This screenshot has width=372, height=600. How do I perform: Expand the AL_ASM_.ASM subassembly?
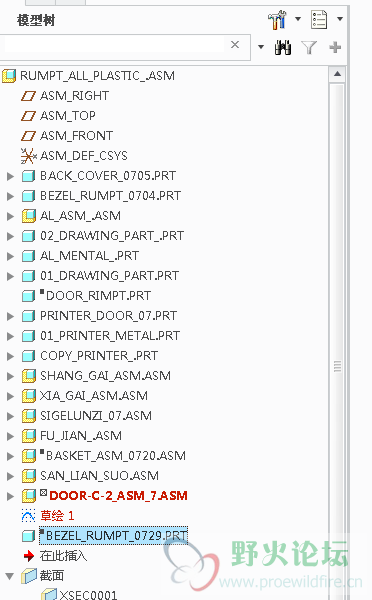pos(10,216)
